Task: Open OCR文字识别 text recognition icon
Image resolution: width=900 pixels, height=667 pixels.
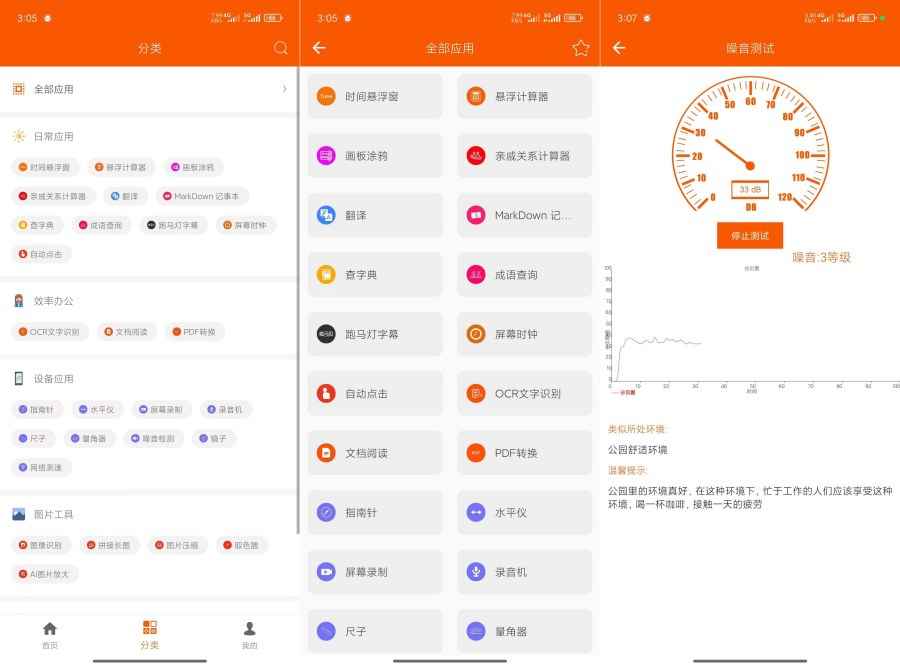Action: pyautogui.click(x=475, y=393)
